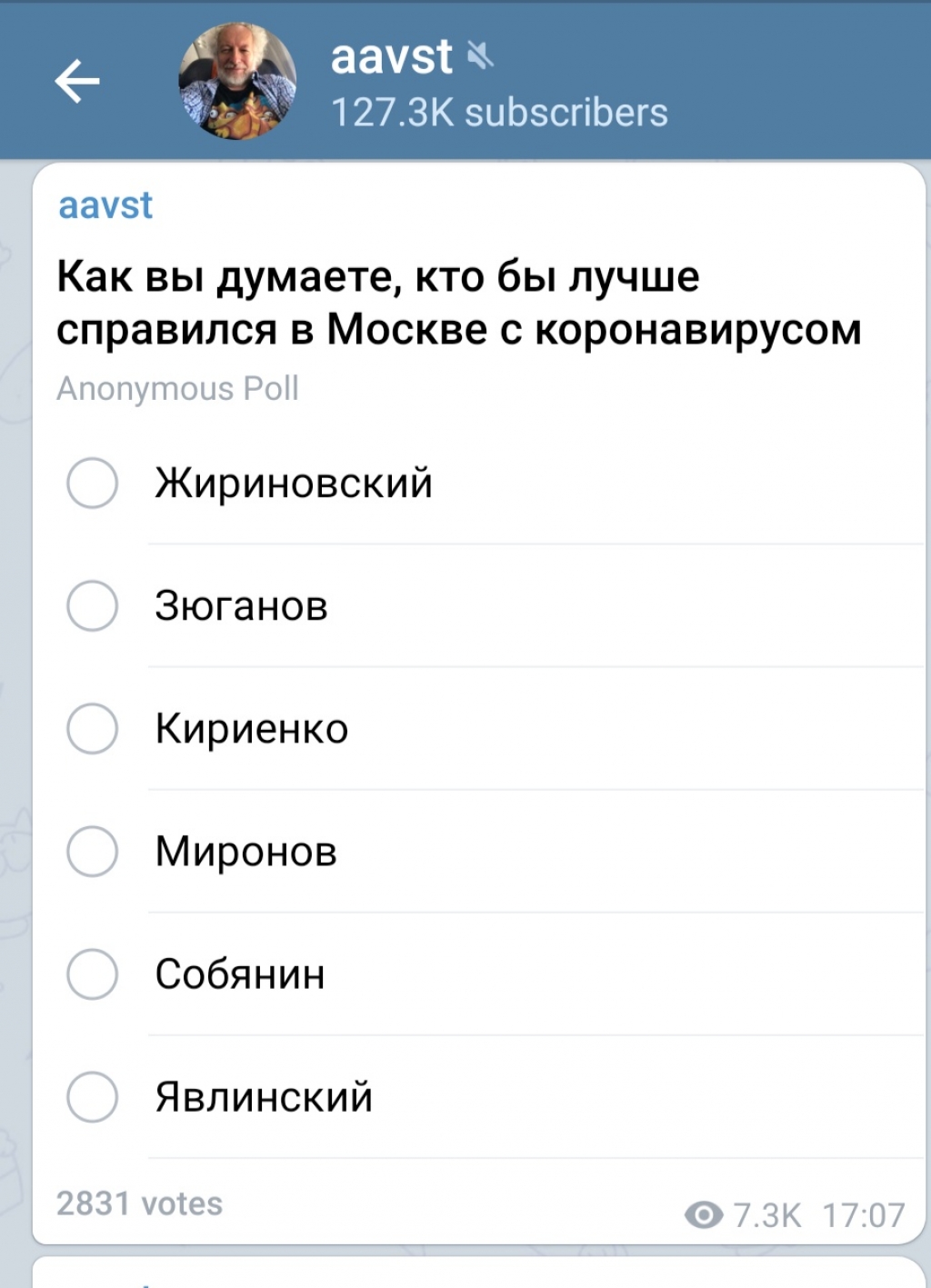931x1288 pixels.
Task: Select the Явлинский radio option
Action: (92, 1096)
